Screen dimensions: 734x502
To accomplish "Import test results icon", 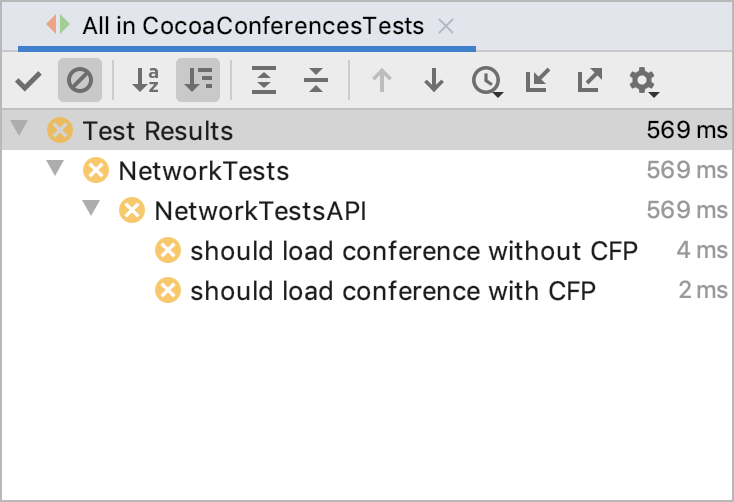I will click(x=538, y=81).
